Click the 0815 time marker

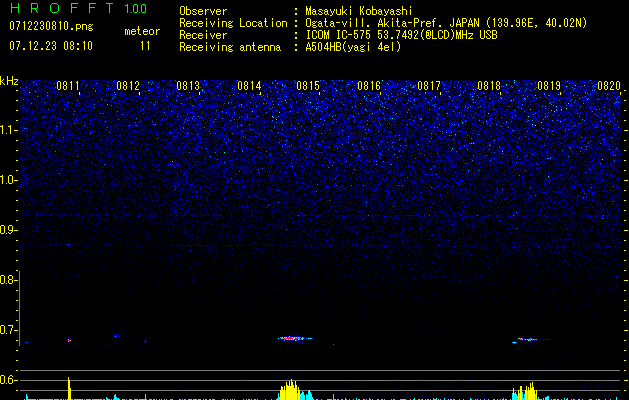click(x=308, y=86)
